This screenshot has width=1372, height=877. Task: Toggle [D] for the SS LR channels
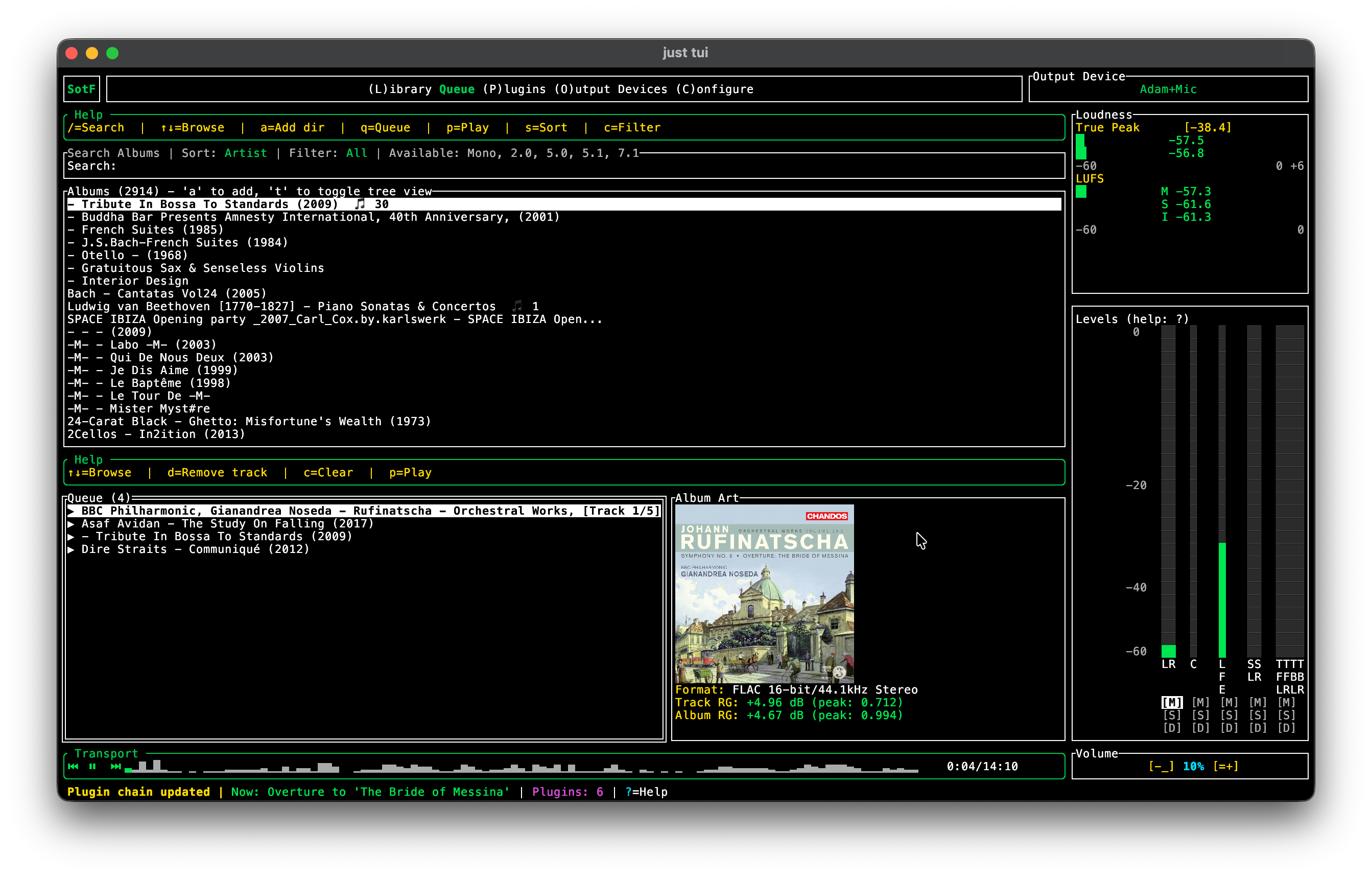pyautogui.click(x=1258, y=728)
